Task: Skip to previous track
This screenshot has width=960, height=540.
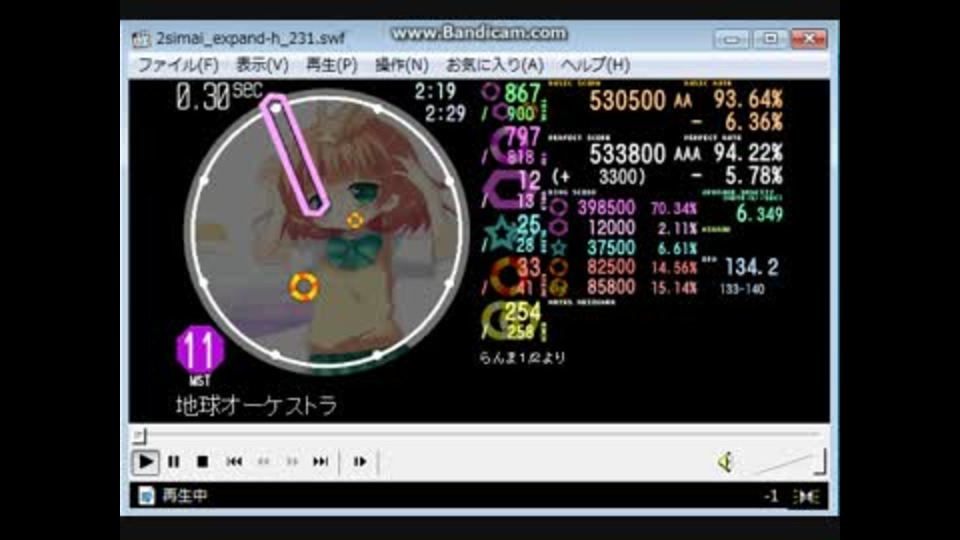Action: [x=234, y=462]
